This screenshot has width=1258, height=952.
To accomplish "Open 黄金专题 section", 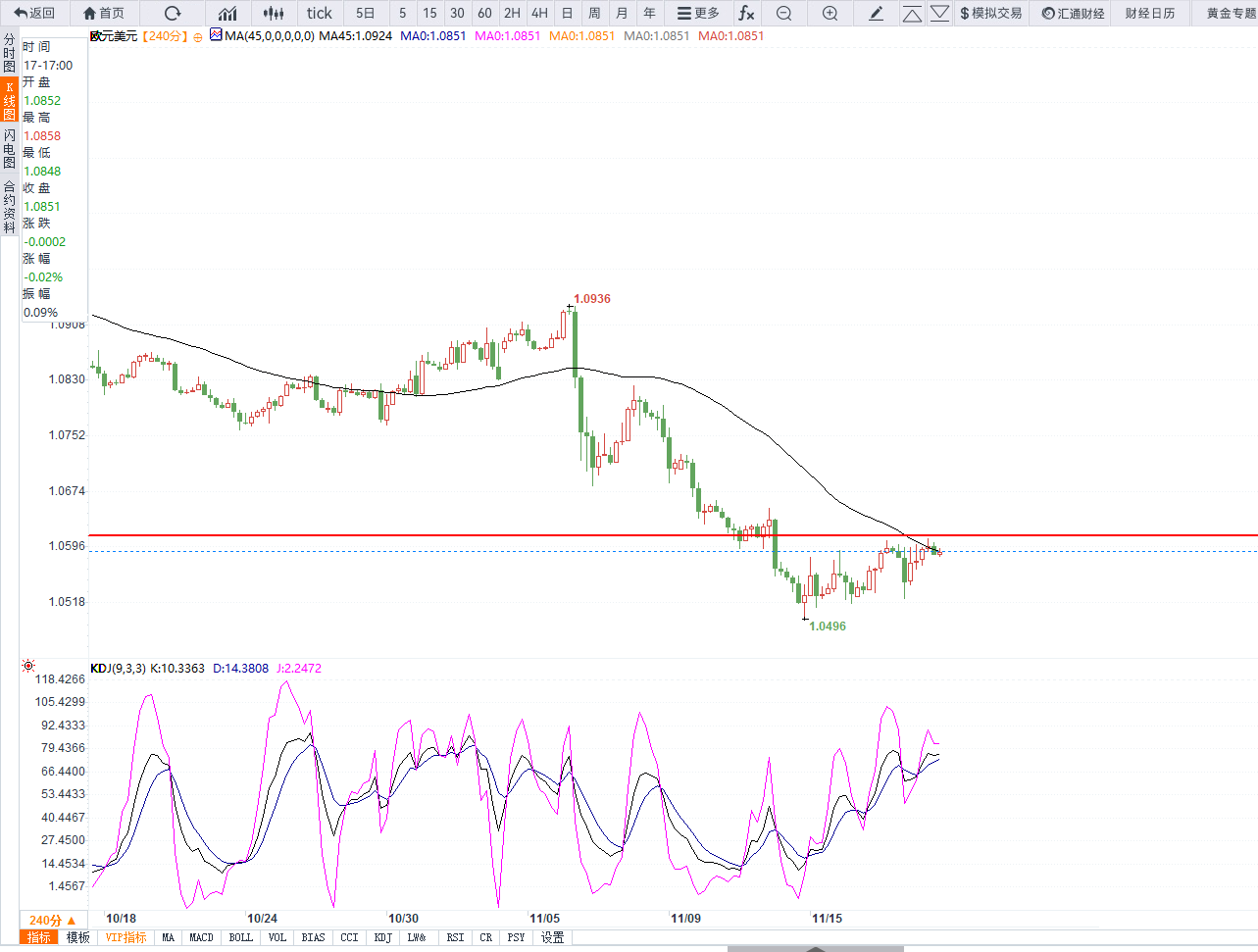I will click(1232, 13).
